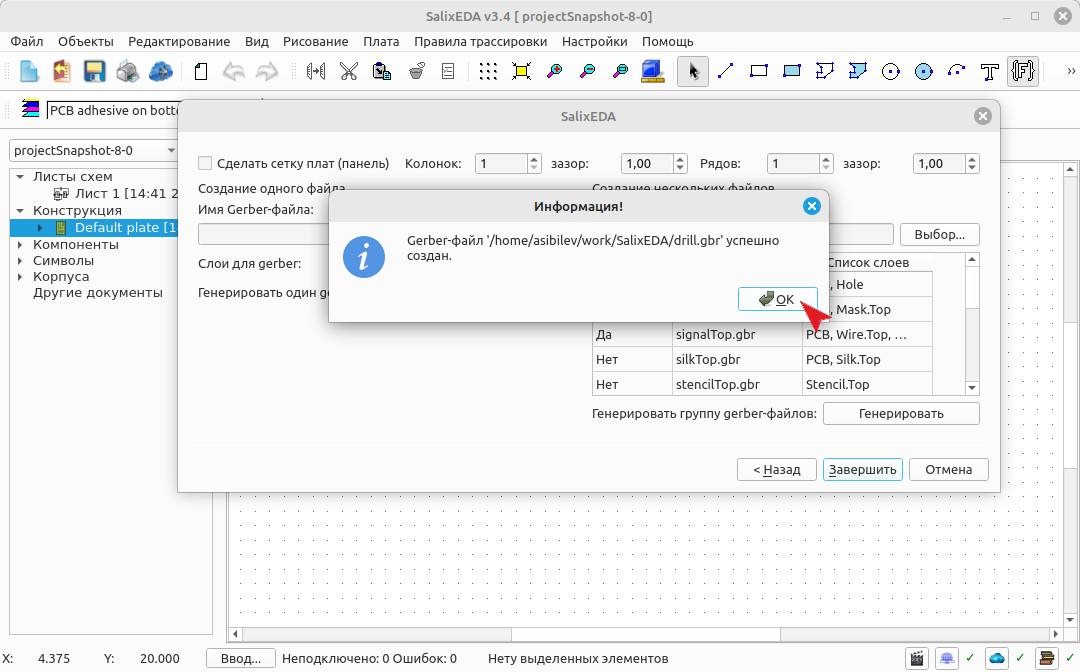
Task: Click the mirror/flip toolbar icon
Action: pyautogui.click(x=316, y=71)
